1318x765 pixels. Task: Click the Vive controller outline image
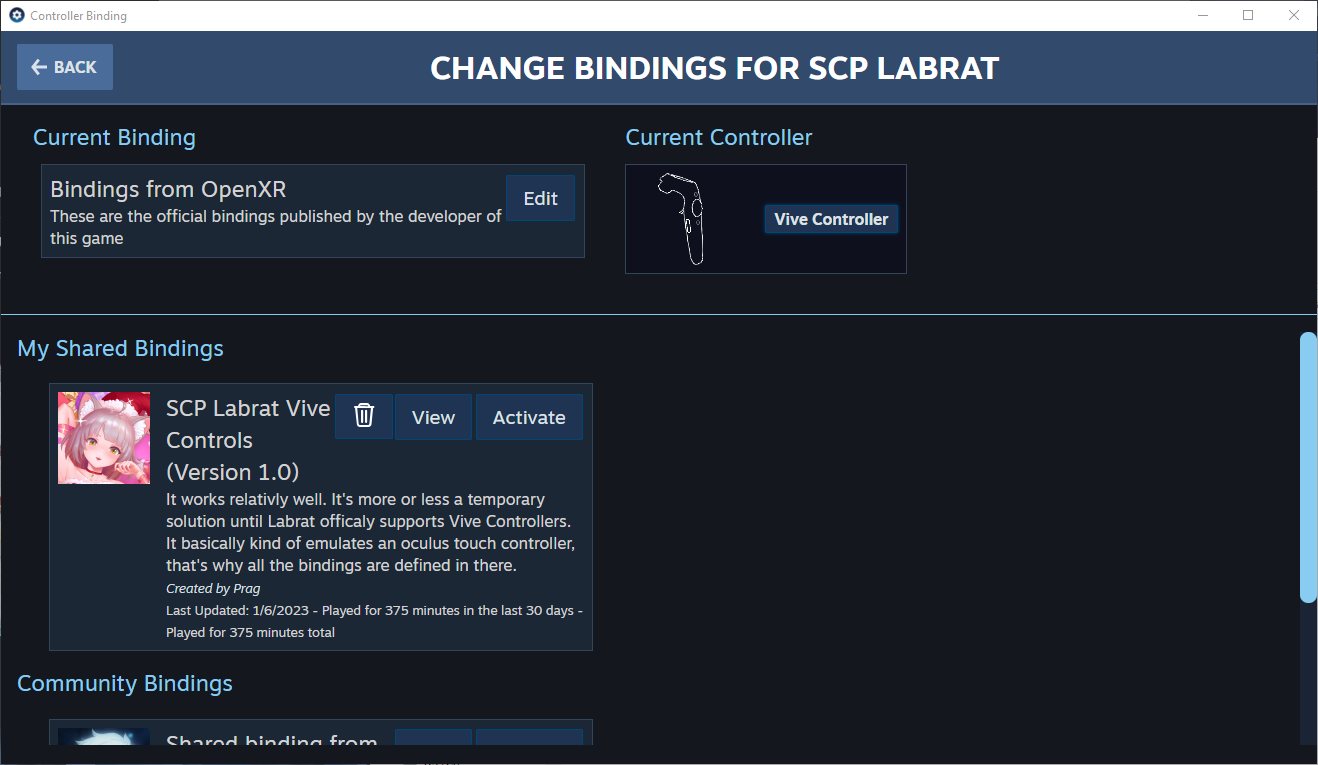click(682, 218)
